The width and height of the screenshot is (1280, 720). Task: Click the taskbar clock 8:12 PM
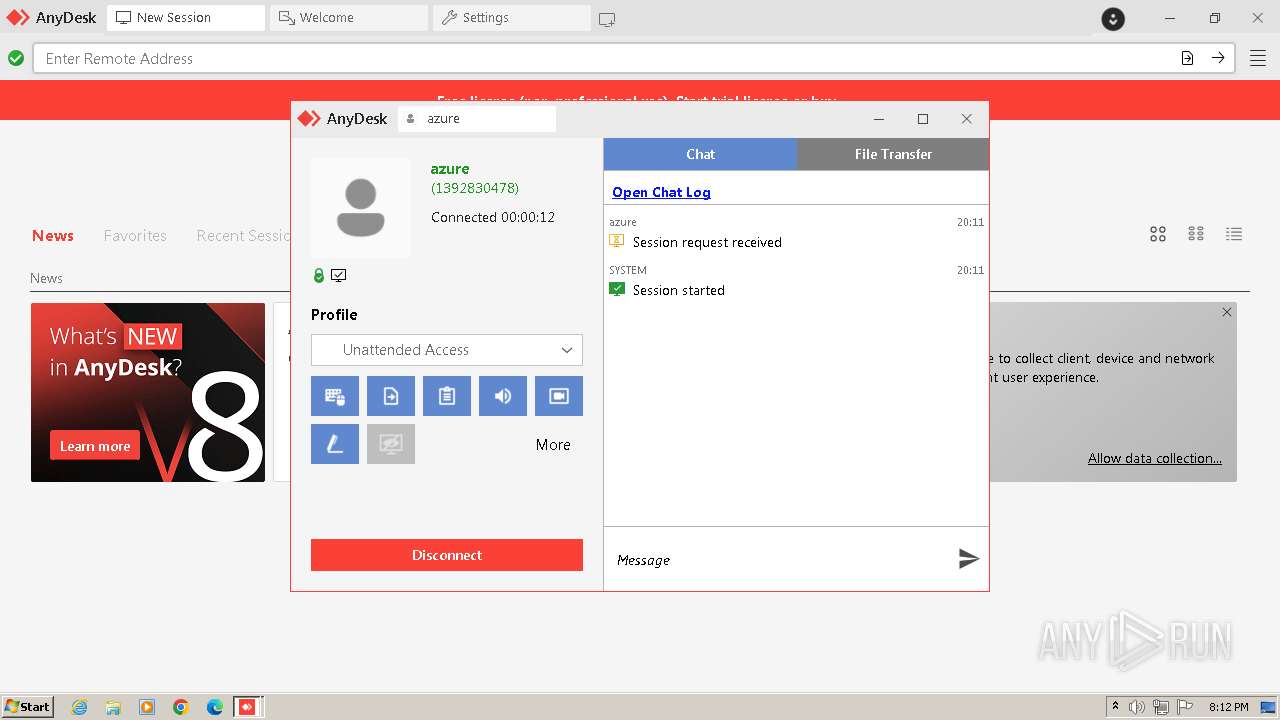[x=1228, y=707]
